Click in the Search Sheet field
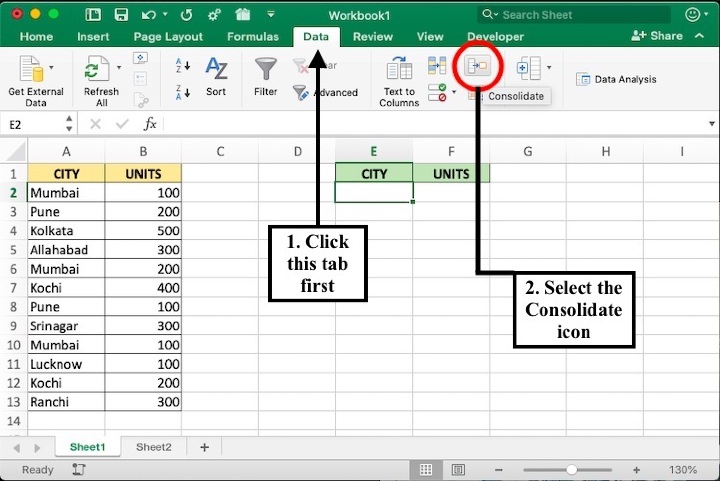Screen dimensions: 720x481 tap(574, 15)
